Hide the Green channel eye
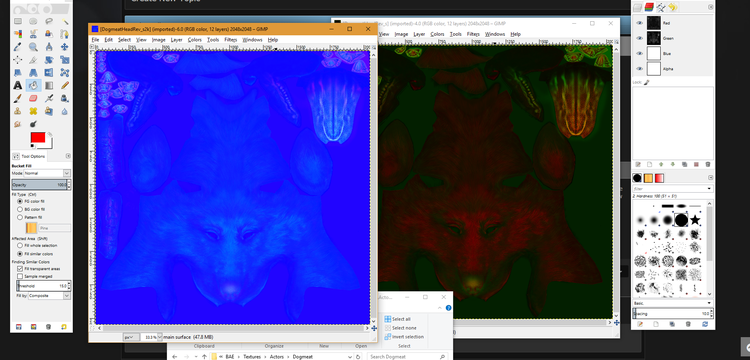750x360 pixels. coord(639,38)
